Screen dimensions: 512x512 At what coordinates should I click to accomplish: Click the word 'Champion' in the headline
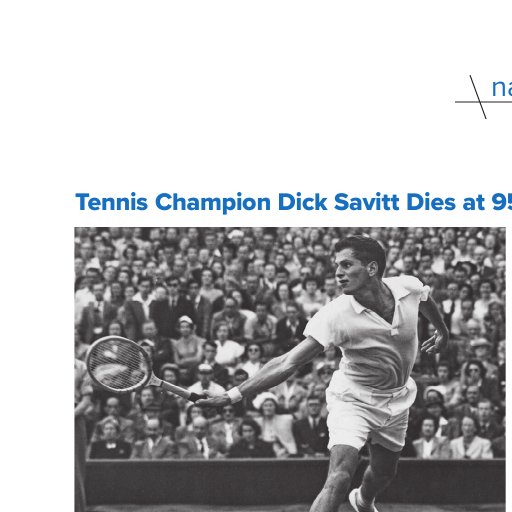[x=213, y=203]
